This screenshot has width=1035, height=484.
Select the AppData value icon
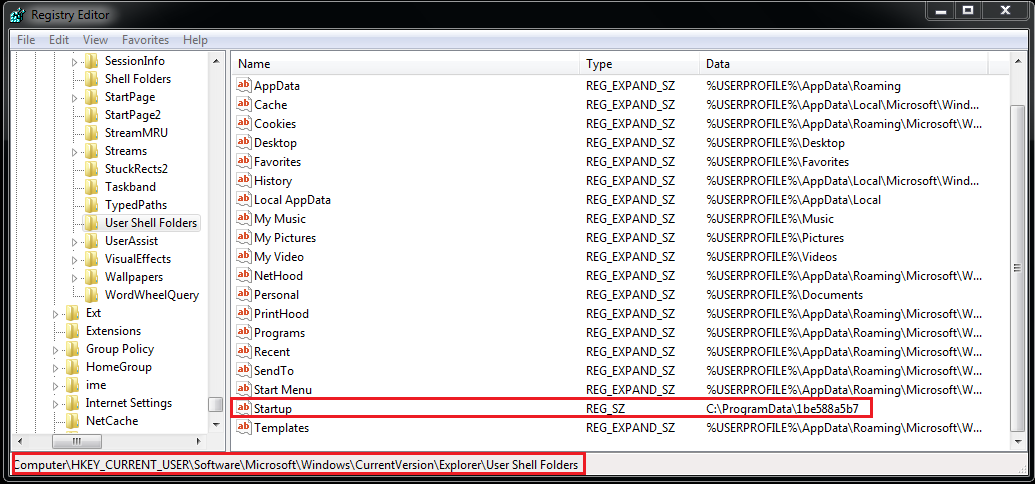coord(243,86)
